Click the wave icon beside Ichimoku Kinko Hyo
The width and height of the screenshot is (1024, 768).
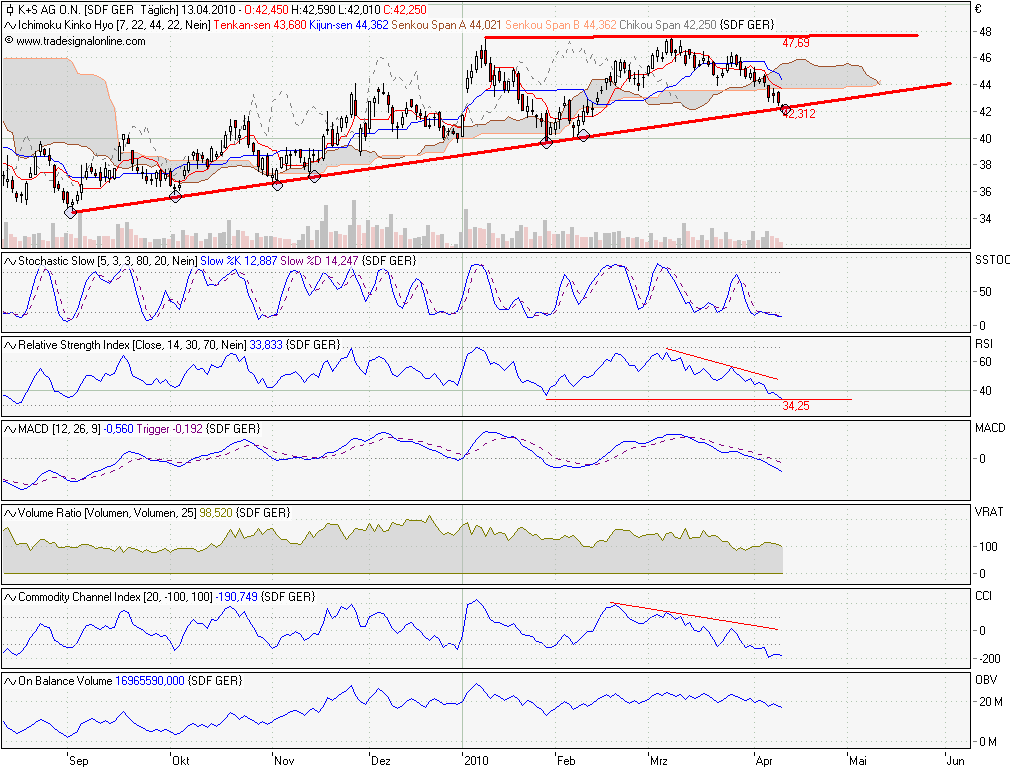(x=10, y=25)
